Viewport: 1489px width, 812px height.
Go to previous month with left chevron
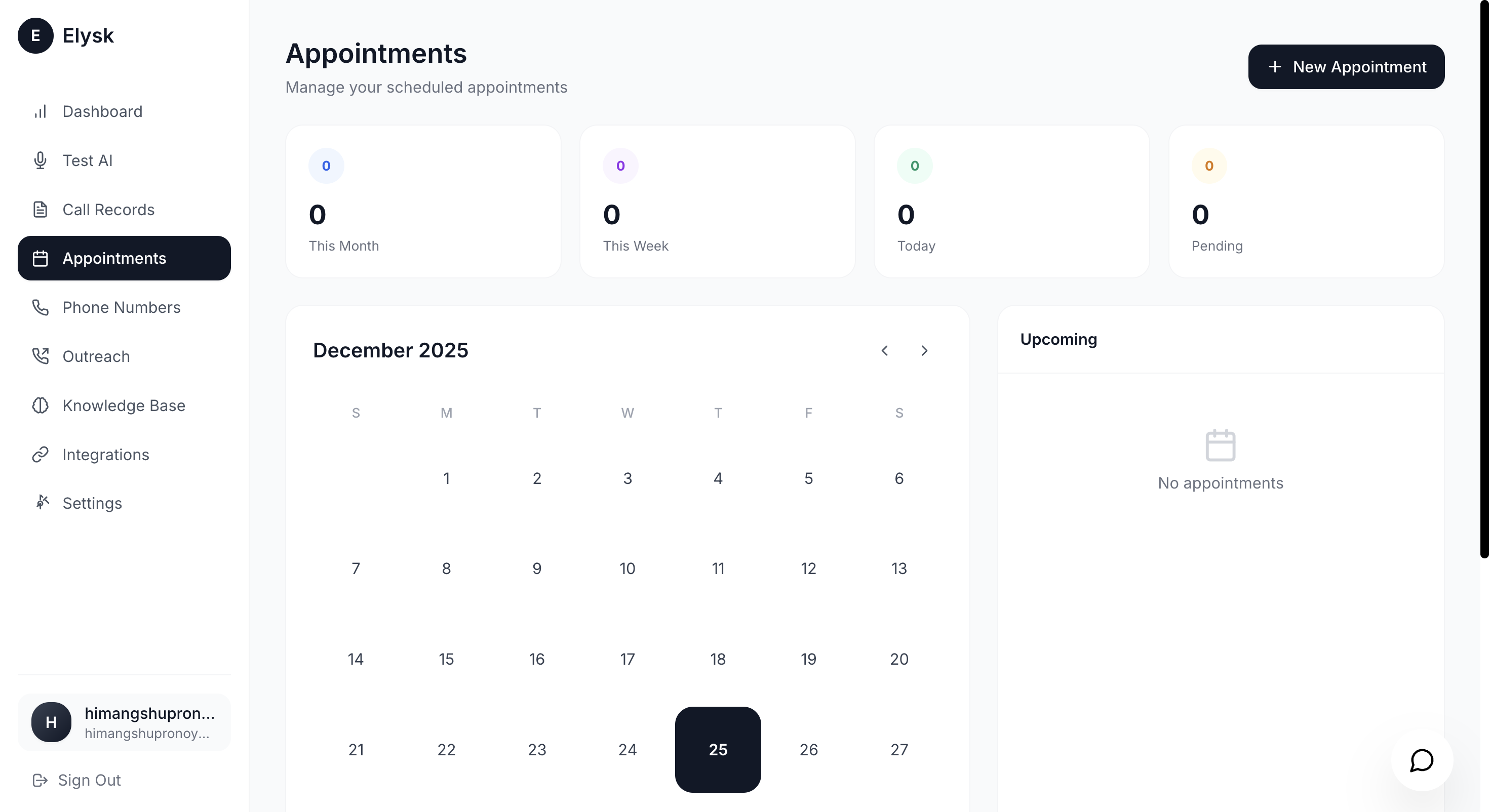pos(884,351)
